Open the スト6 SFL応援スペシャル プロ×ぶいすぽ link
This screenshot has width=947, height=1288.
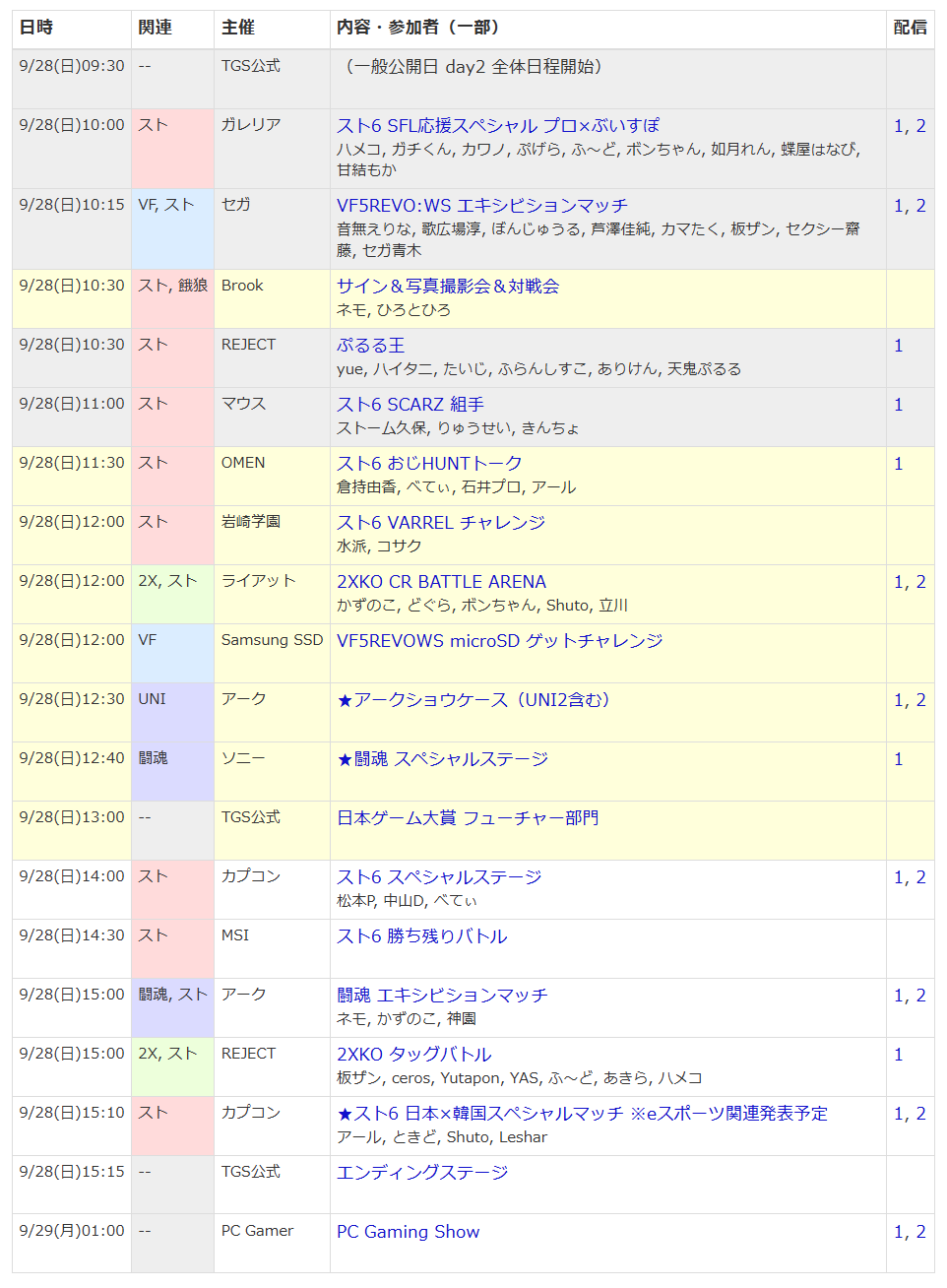pyautogui.click(x=497, y=126)
